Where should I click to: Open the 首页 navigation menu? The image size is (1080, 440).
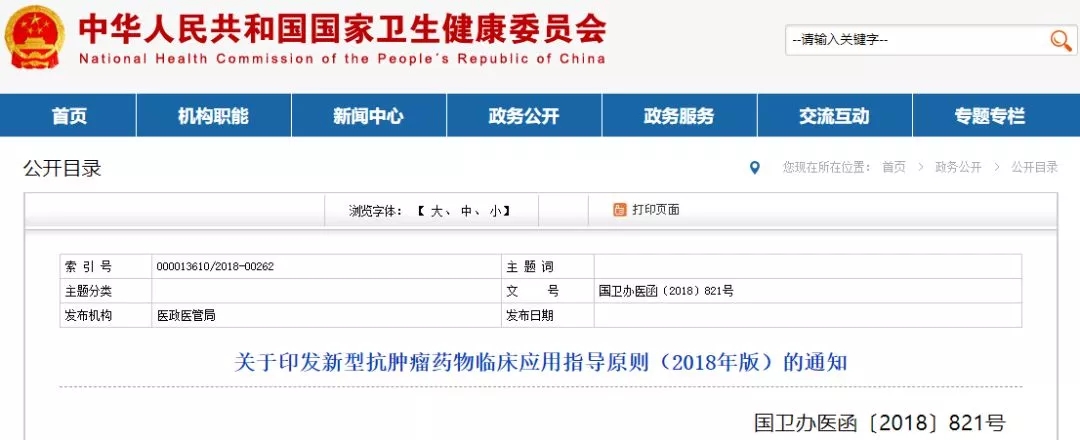(69, 116)
